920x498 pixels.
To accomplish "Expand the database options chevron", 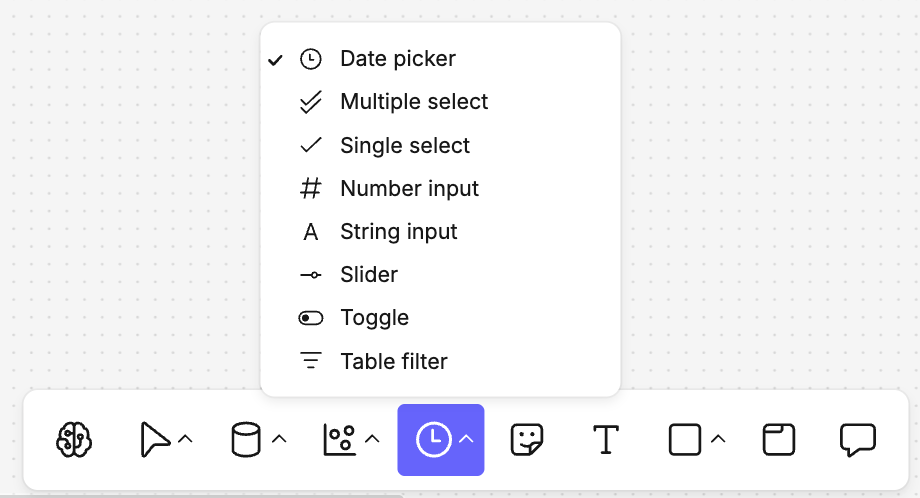I will 279,439.
